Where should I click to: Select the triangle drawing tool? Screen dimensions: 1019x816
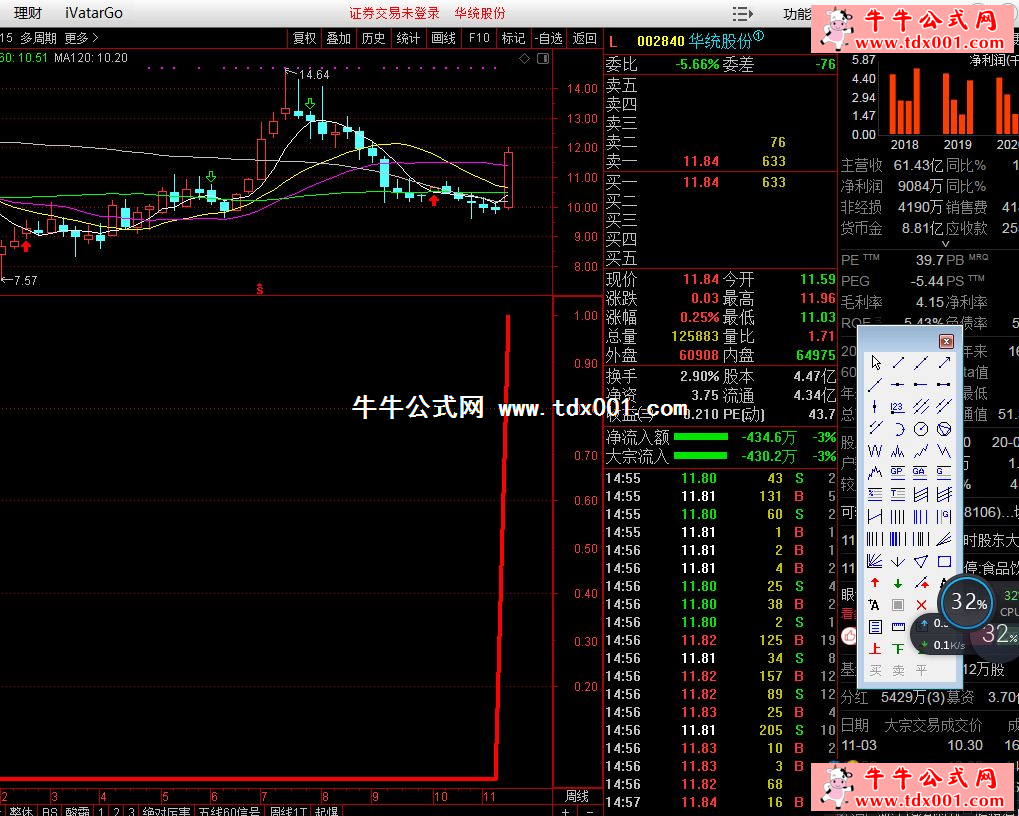coord(921,561)
